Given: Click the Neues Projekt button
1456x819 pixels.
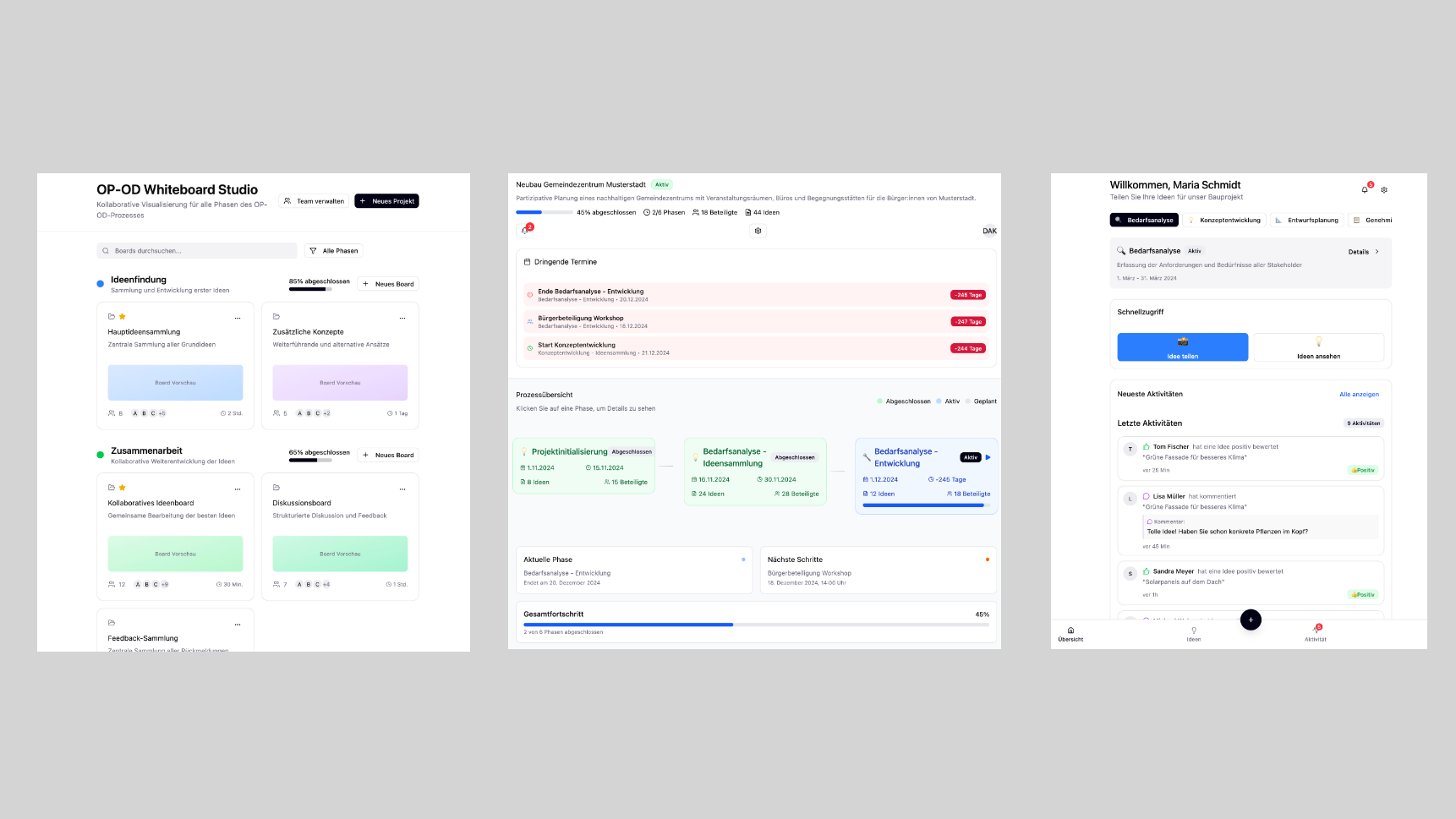Looking at the screenshot, I should (x=386, y=201).
